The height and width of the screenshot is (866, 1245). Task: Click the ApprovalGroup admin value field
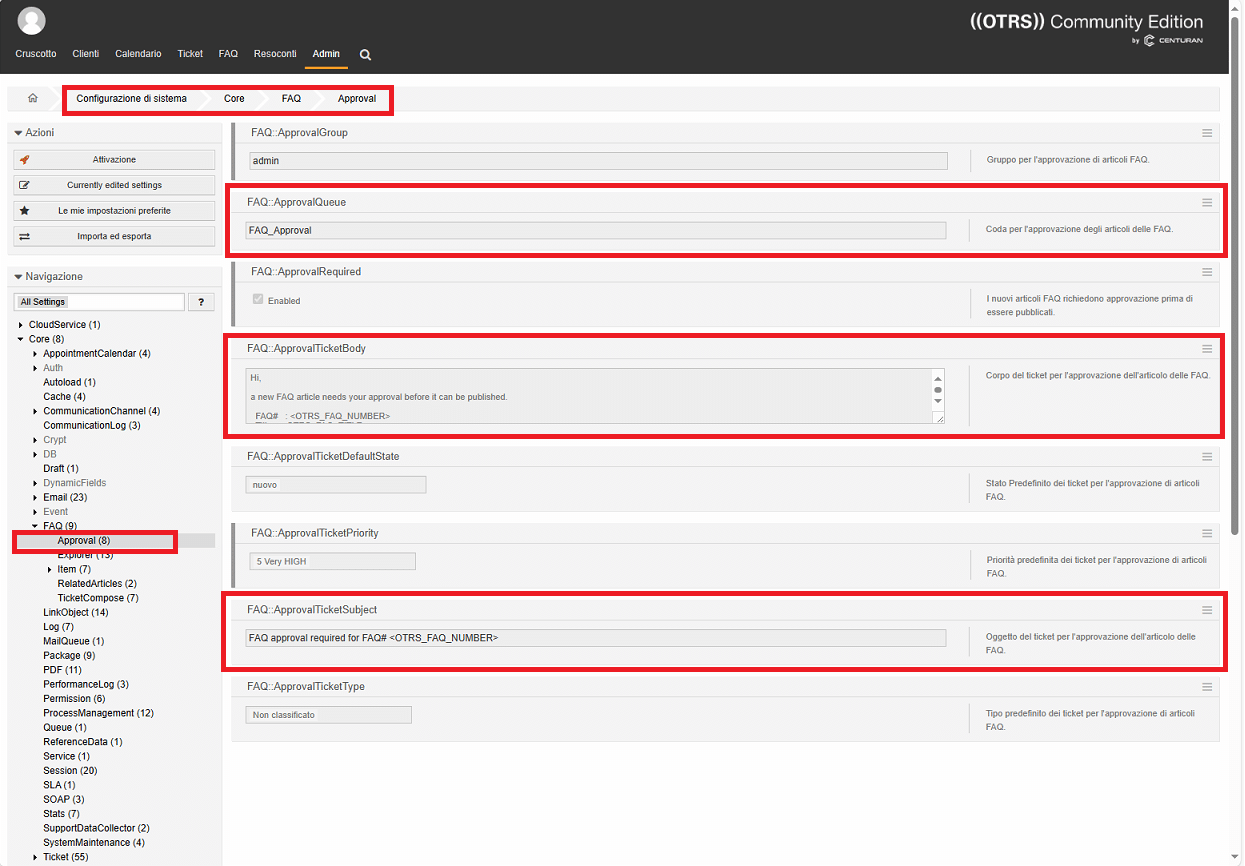coord(598,161)
